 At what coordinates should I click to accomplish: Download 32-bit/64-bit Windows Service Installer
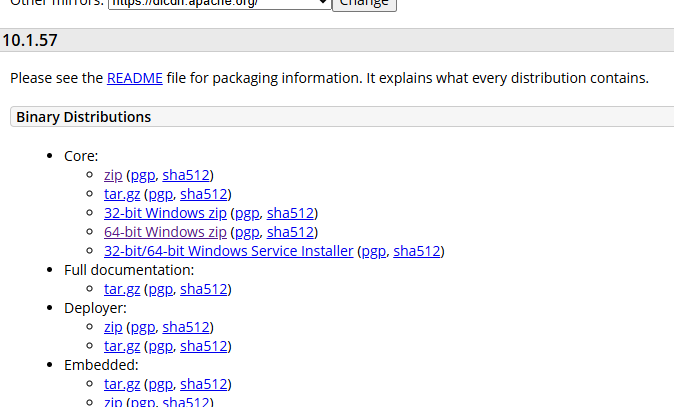[x=229, y=251]
